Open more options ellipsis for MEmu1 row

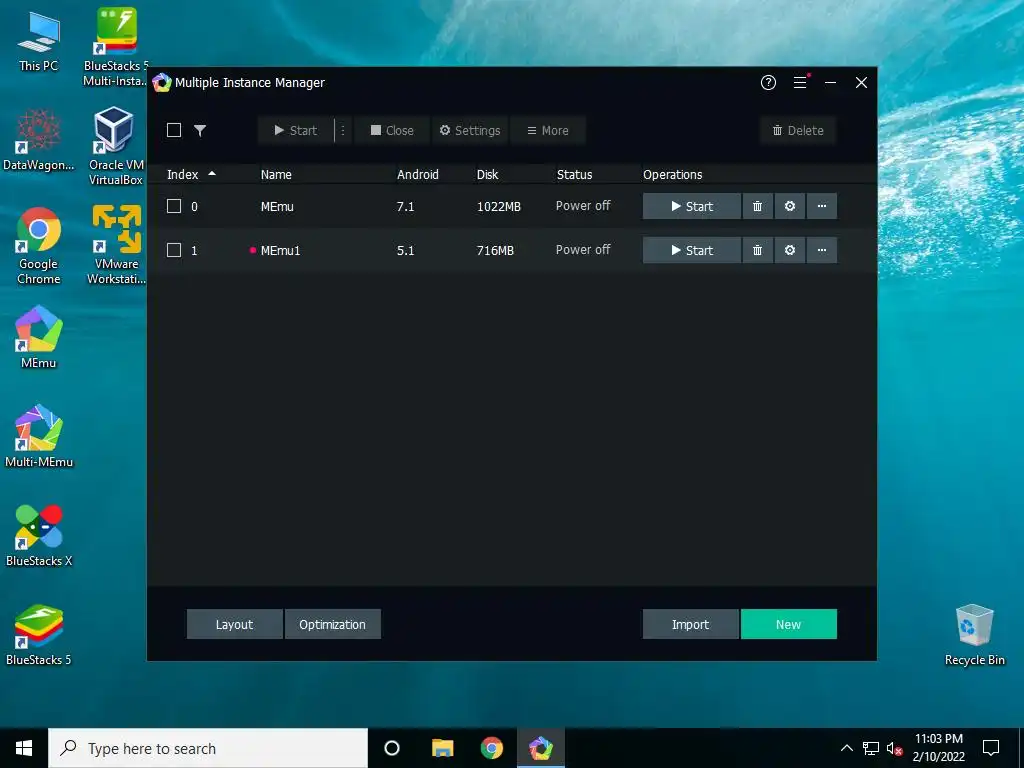click(822, 250)
